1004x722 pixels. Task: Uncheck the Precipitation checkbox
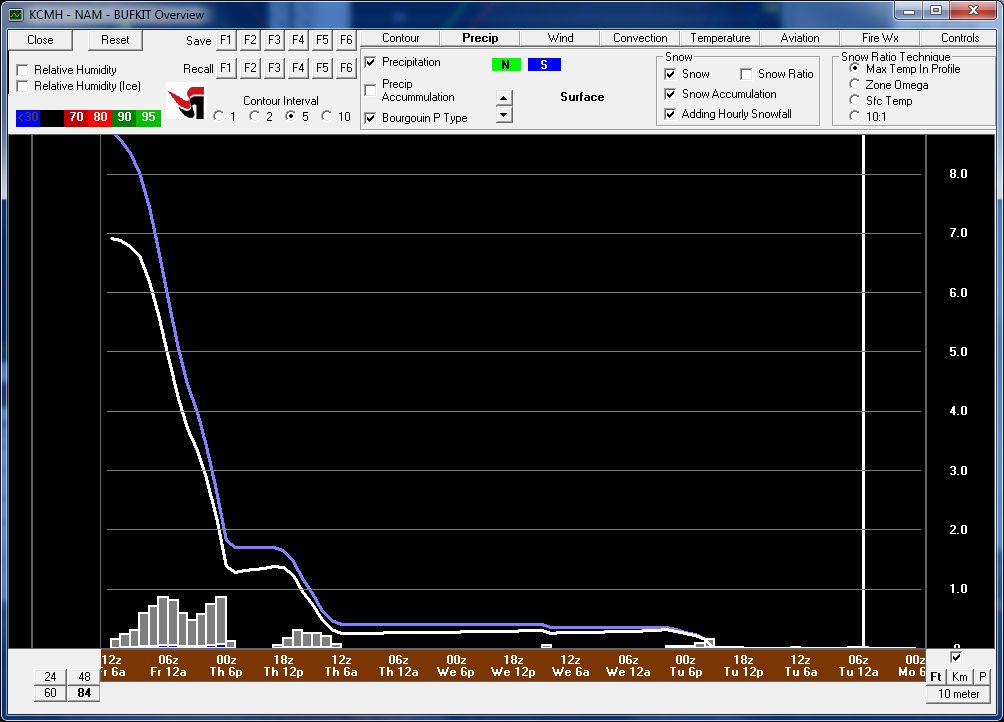[x=370, y=62]
